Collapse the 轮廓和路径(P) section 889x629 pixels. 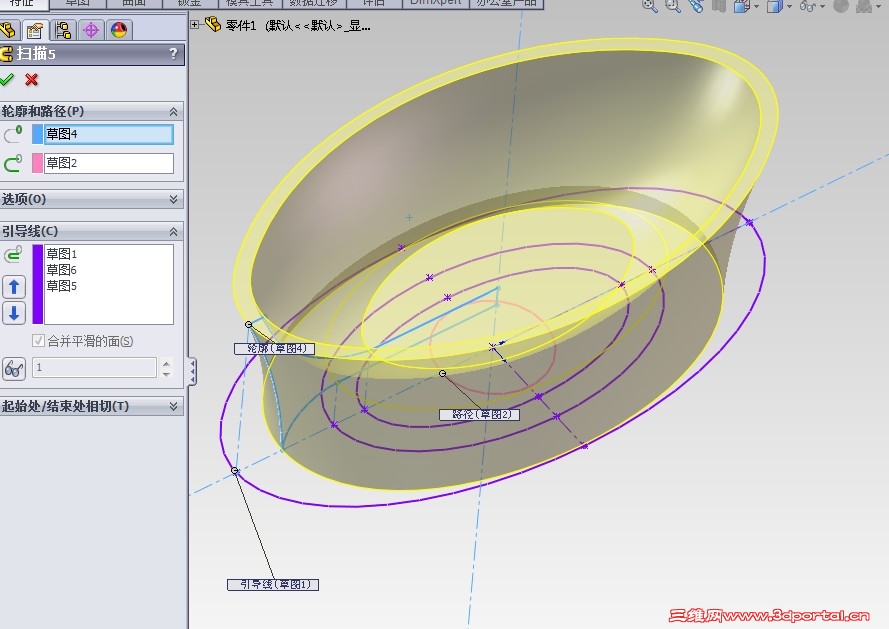click(173, 111)
